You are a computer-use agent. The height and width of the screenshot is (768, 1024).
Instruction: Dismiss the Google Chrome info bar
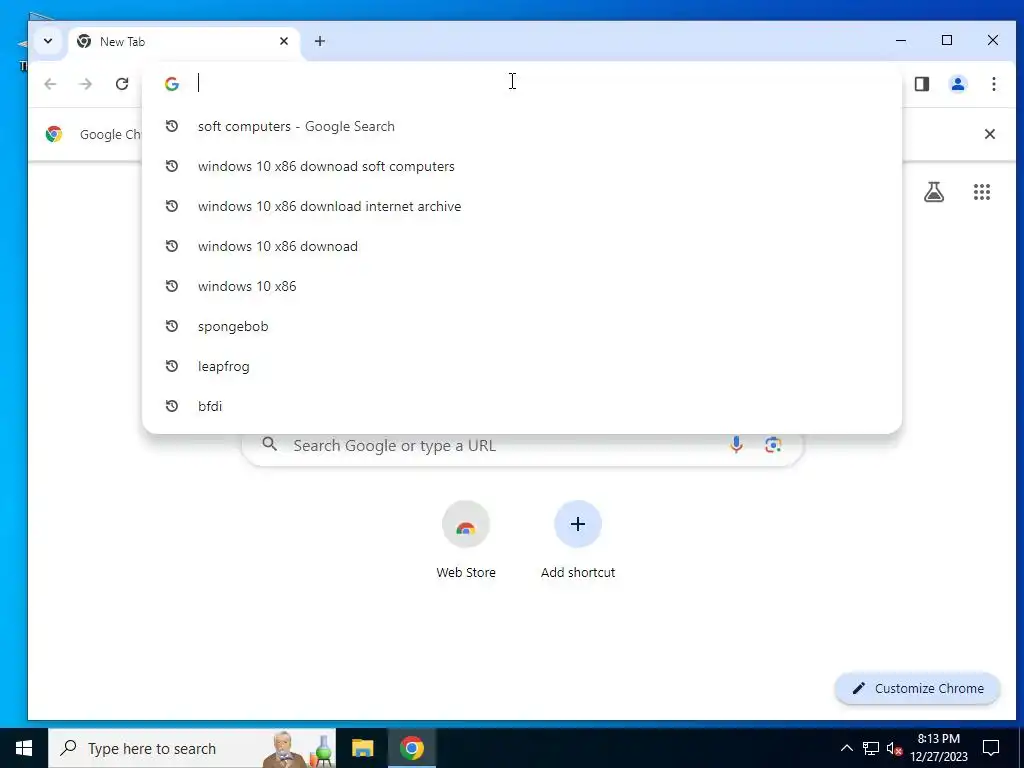click(x=989, y=134)
